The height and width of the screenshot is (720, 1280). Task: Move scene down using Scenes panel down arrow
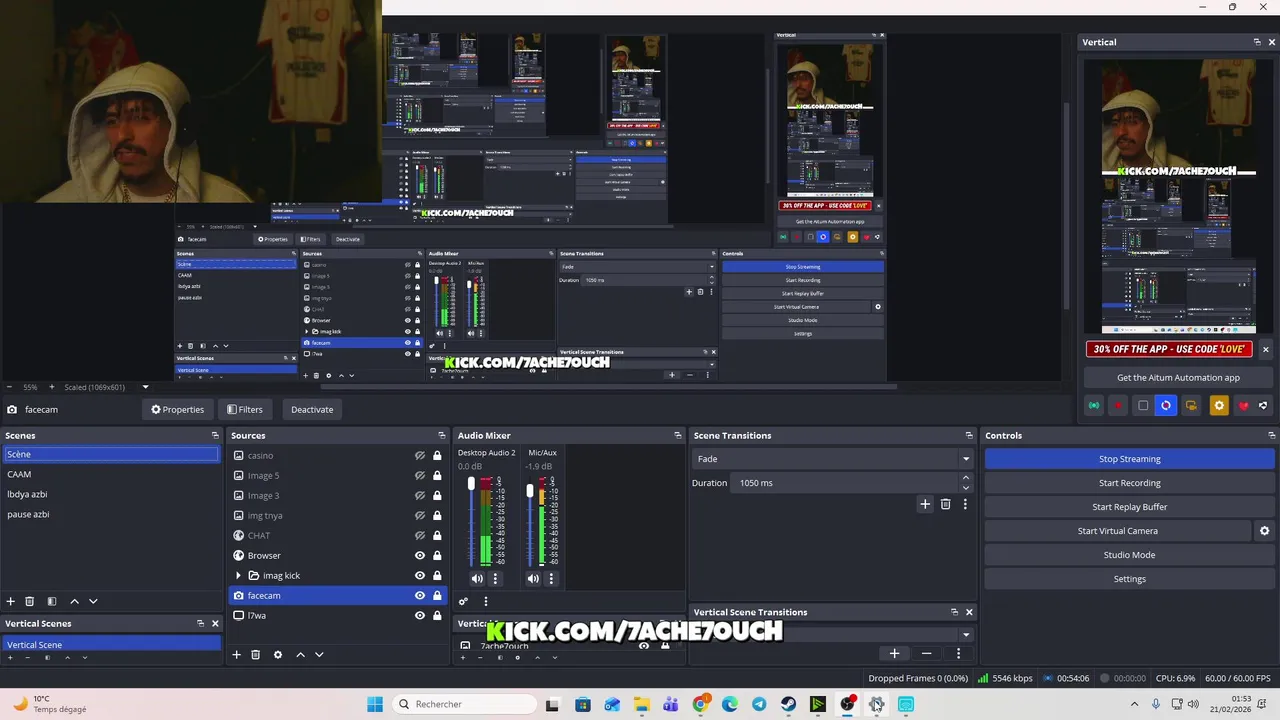coord(93,601)
